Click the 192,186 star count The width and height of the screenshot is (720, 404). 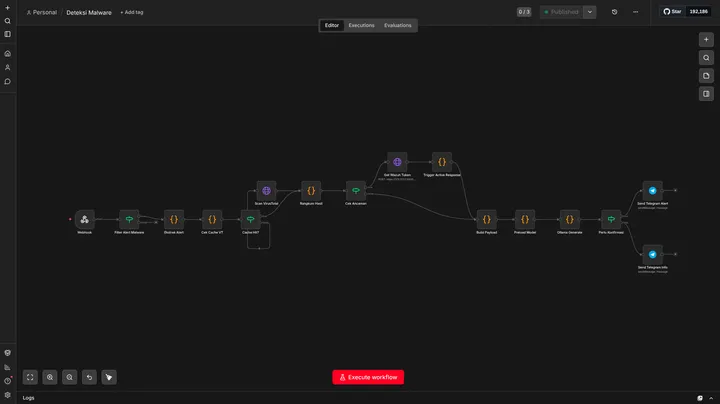698,11
